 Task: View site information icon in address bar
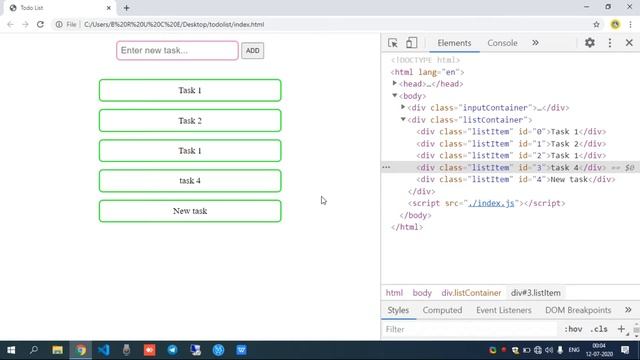(59, 24)
